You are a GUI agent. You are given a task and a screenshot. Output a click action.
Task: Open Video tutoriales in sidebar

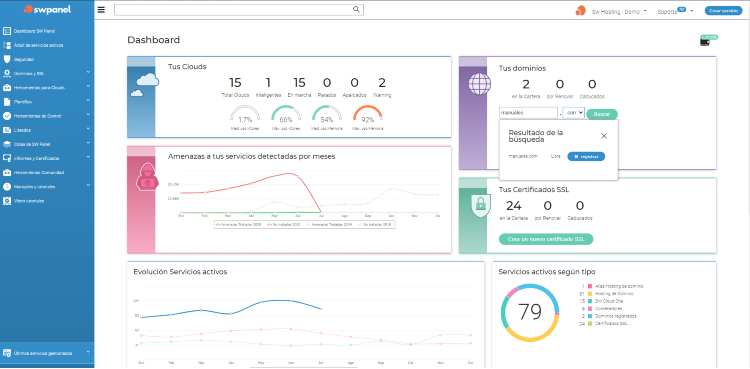(29, 201)
